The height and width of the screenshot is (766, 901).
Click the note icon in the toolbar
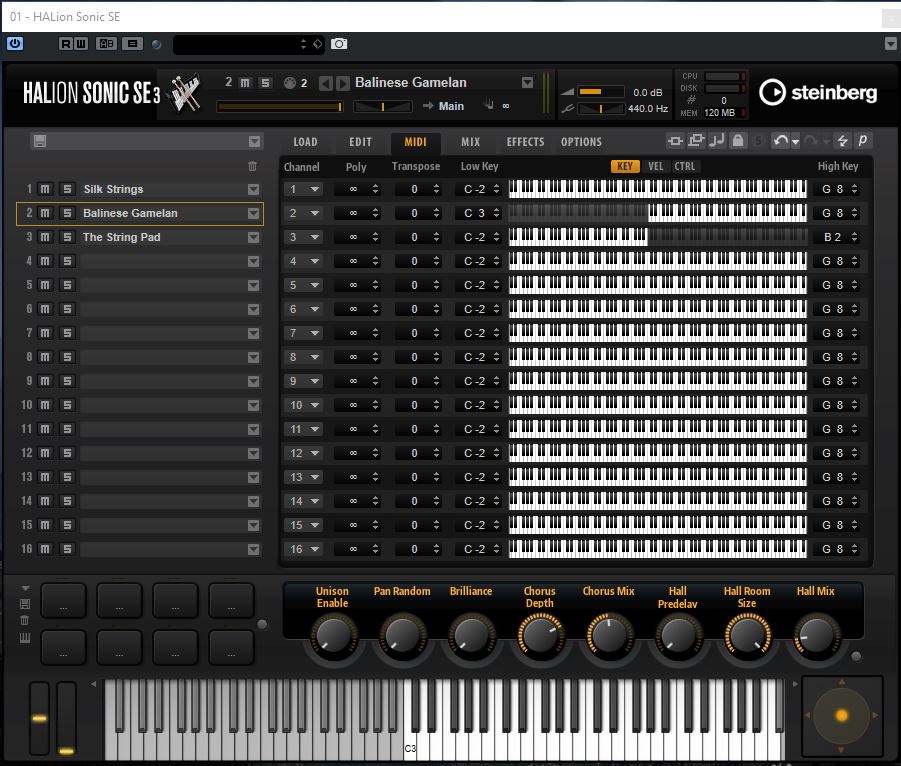(x=717, y=140)
